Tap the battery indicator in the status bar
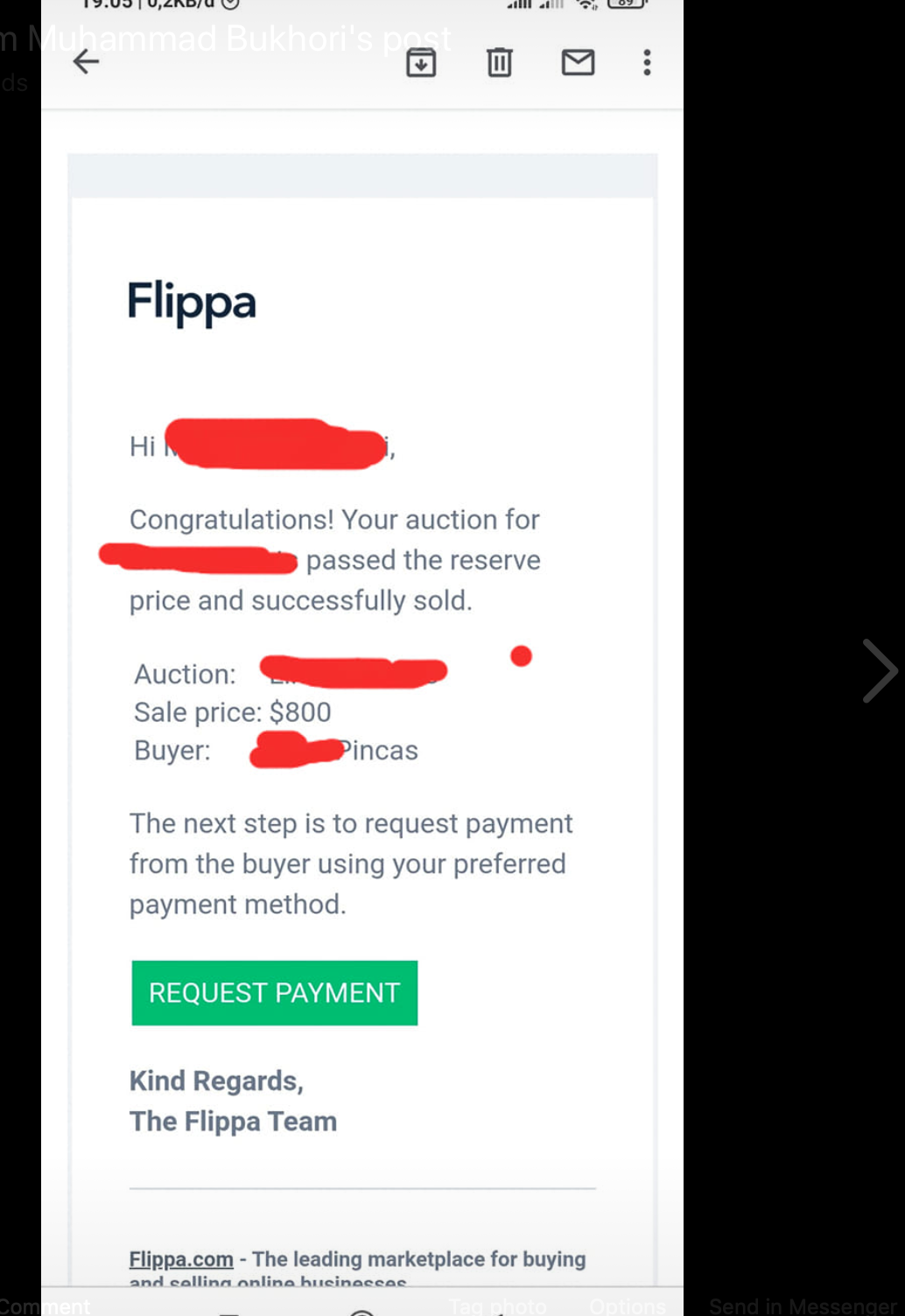The image size is (905, 1316). 627,3
